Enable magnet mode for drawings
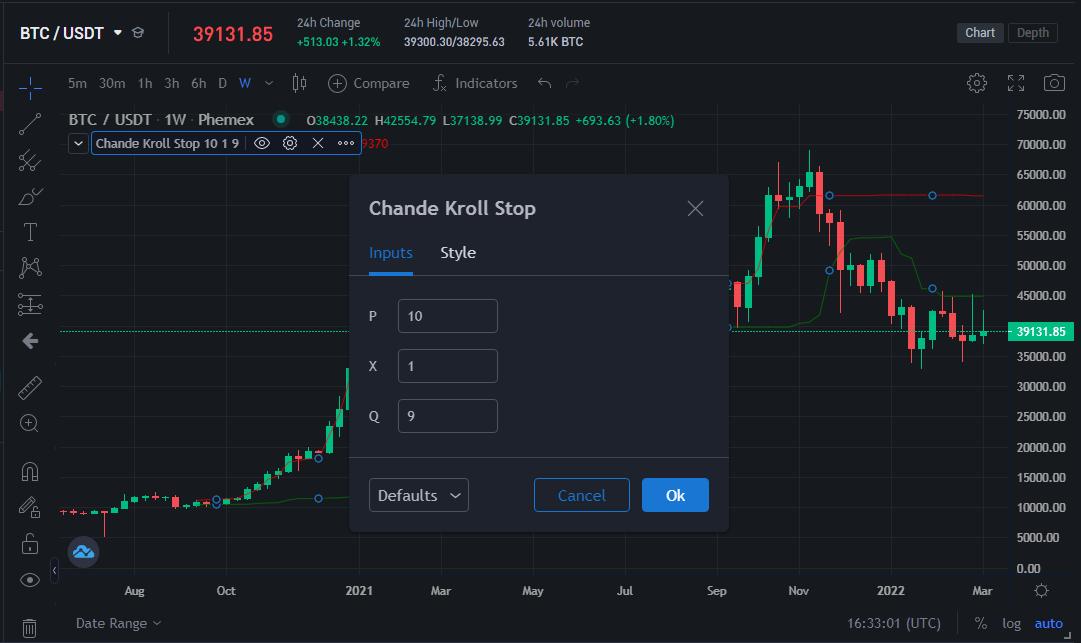1081x643 pixels. pos(30,470)
